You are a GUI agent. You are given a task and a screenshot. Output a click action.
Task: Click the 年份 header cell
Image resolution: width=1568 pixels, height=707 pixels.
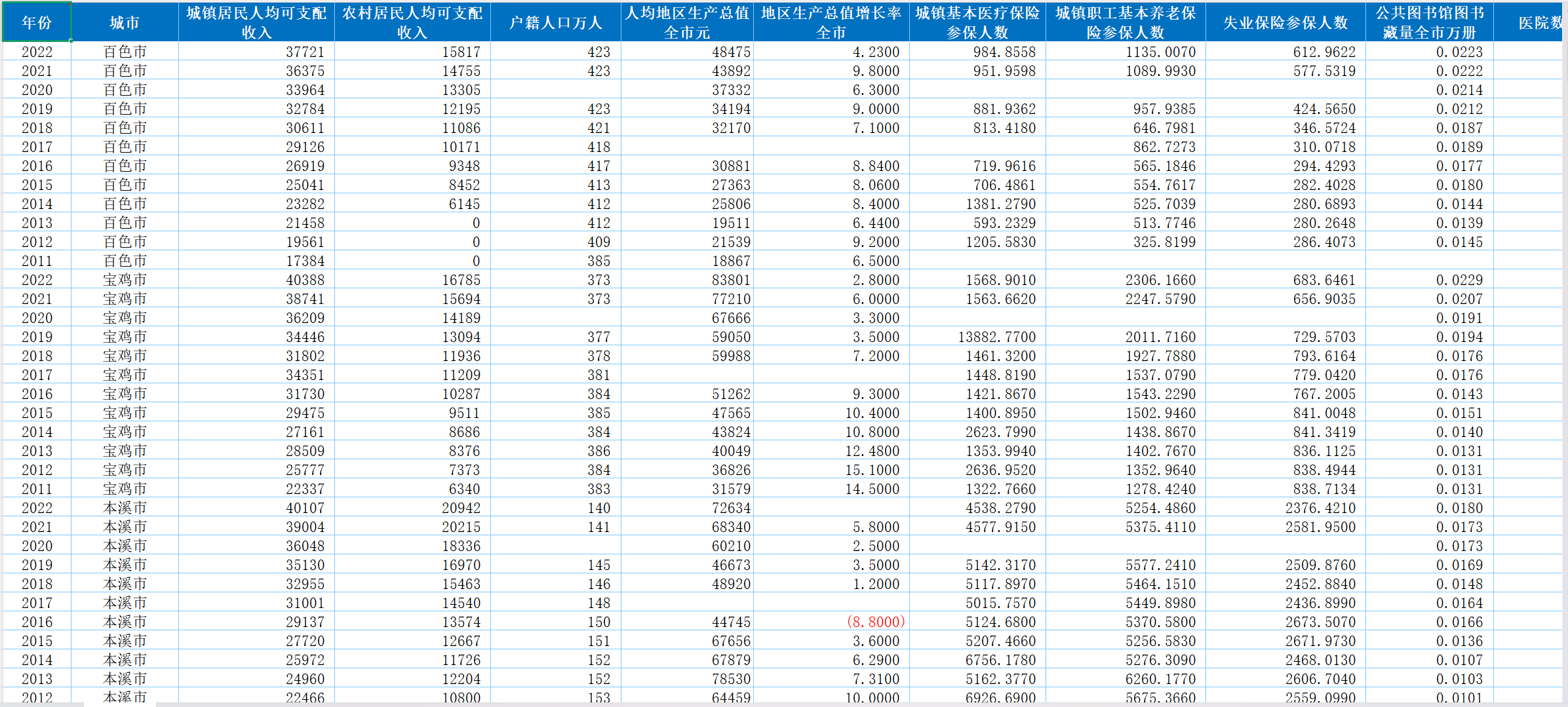pyautogui.click(x=37, y=22)
